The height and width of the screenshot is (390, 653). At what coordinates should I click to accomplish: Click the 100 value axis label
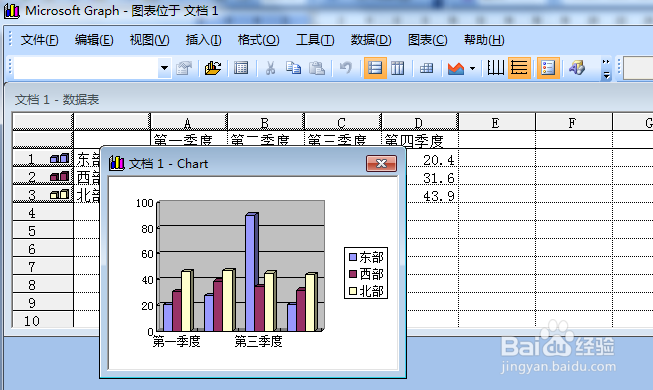(x=145, y=203)
